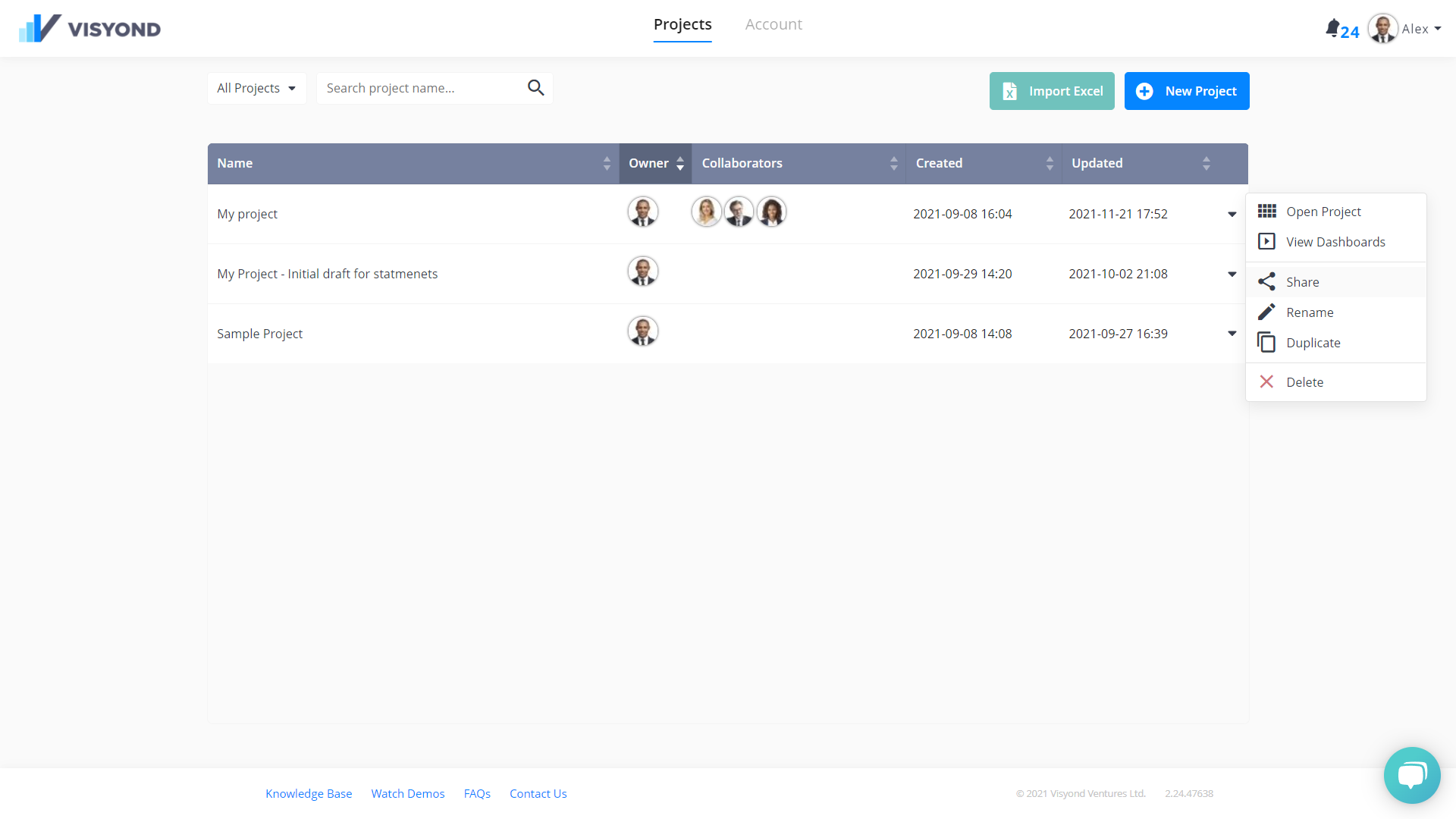The height and width of the screenshot is (819, 1456).
Task: Click the play icon beside View Dashboards
Action: pyautogui.click(x=1266, y=241)
